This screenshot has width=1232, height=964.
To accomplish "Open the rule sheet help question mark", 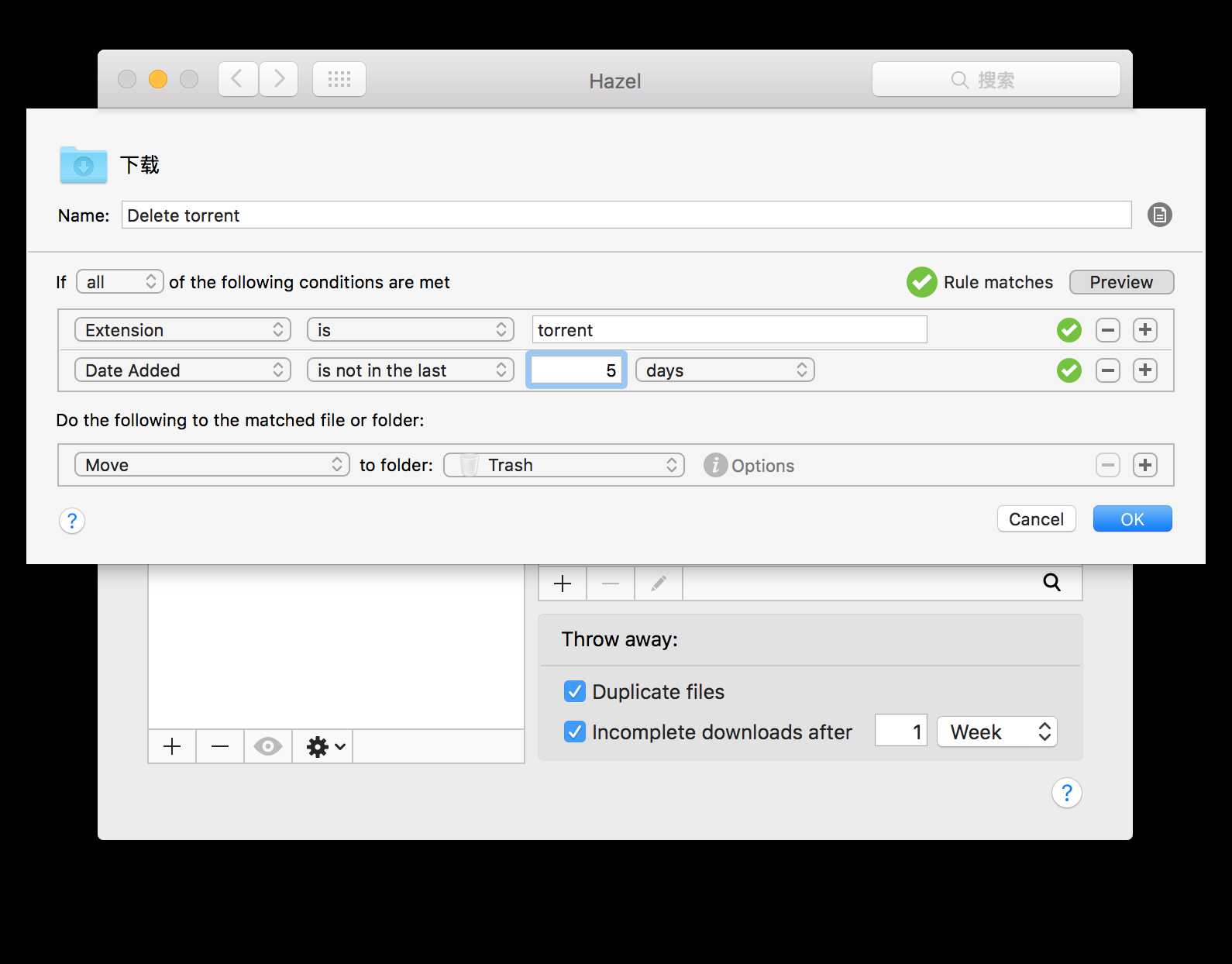I will [72, 520].
